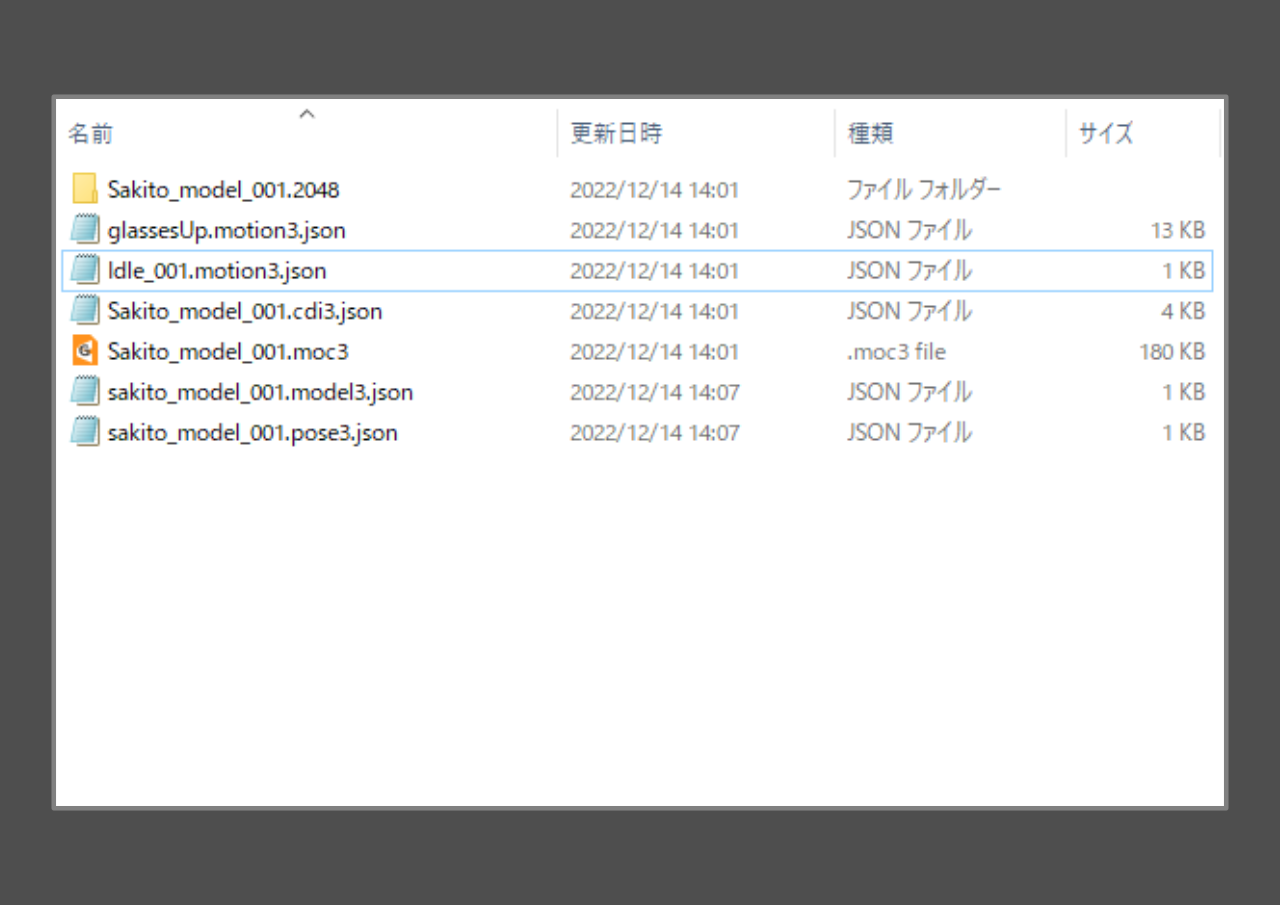Viewport: 1280px width, 905px height.
Task: Click the JSON ファイル type of glassesUp.motion3.json
Action: [x=909, y=230]
